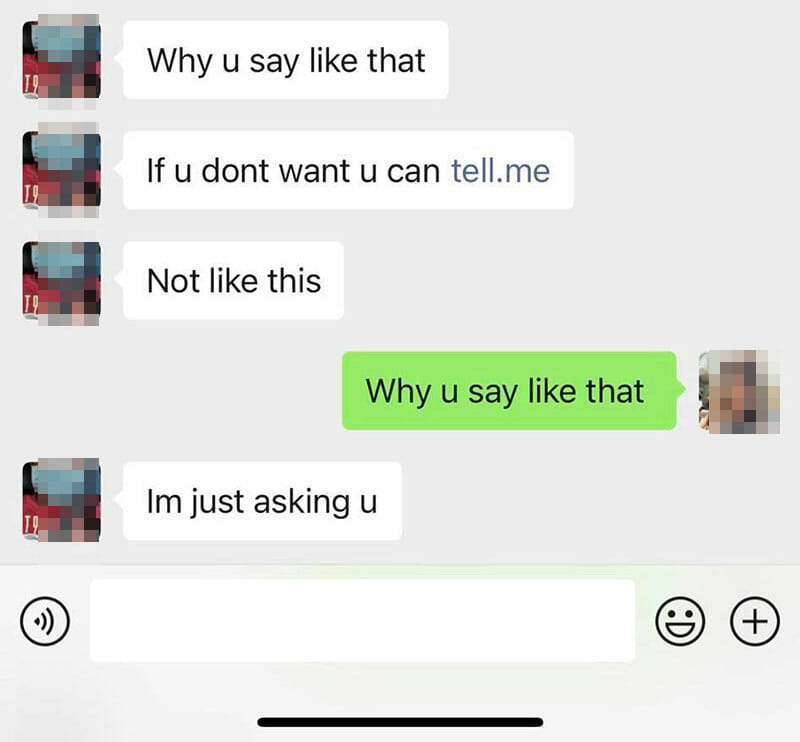Open the emoji sticker panel
This screenshot has width=800, height=742.
pyautogui.click(x=680, y=621)
